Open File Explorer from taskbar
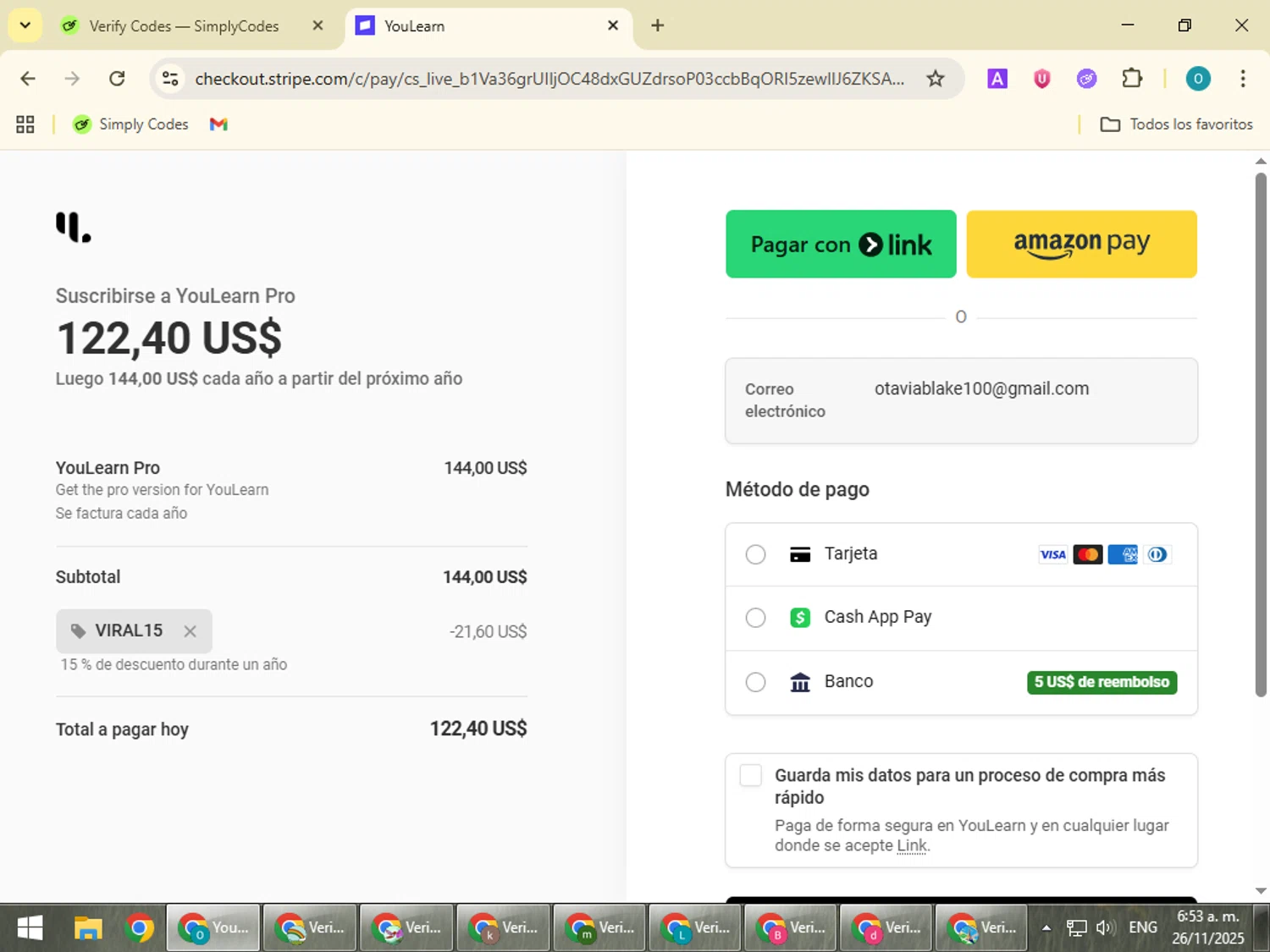1270x952 pixels. (x=87, y=928)
